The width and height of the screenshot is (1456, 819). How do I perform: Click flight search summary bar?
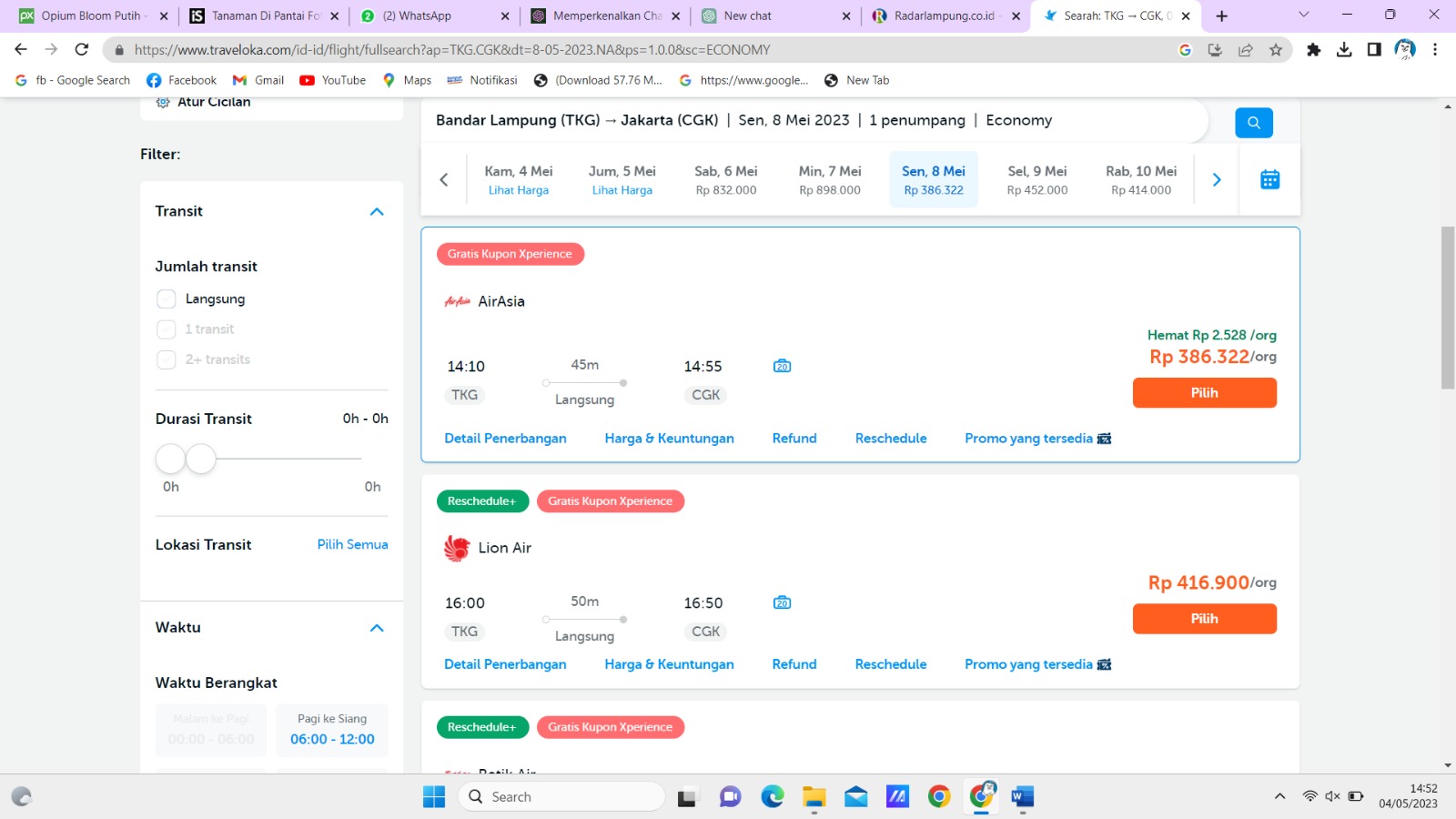814,120
